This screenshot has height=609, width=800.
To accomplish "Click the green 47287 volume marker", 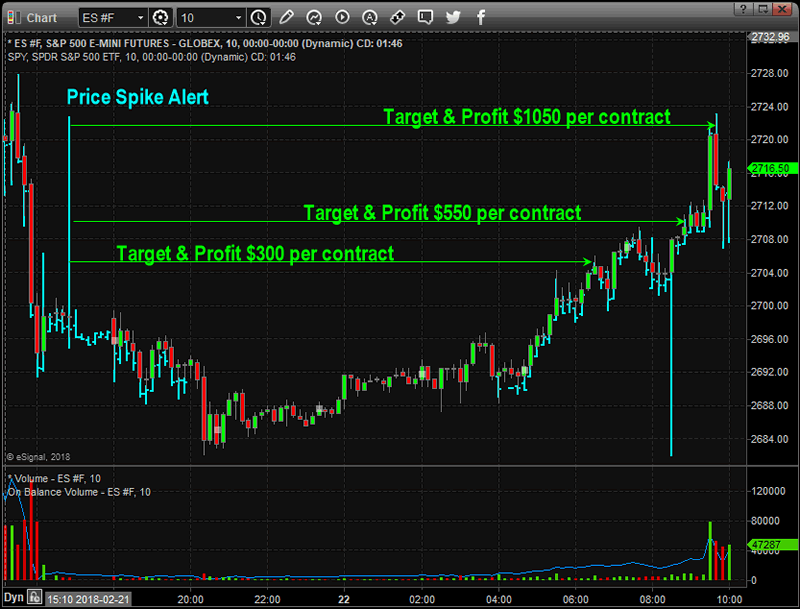I will pos(772,545).
